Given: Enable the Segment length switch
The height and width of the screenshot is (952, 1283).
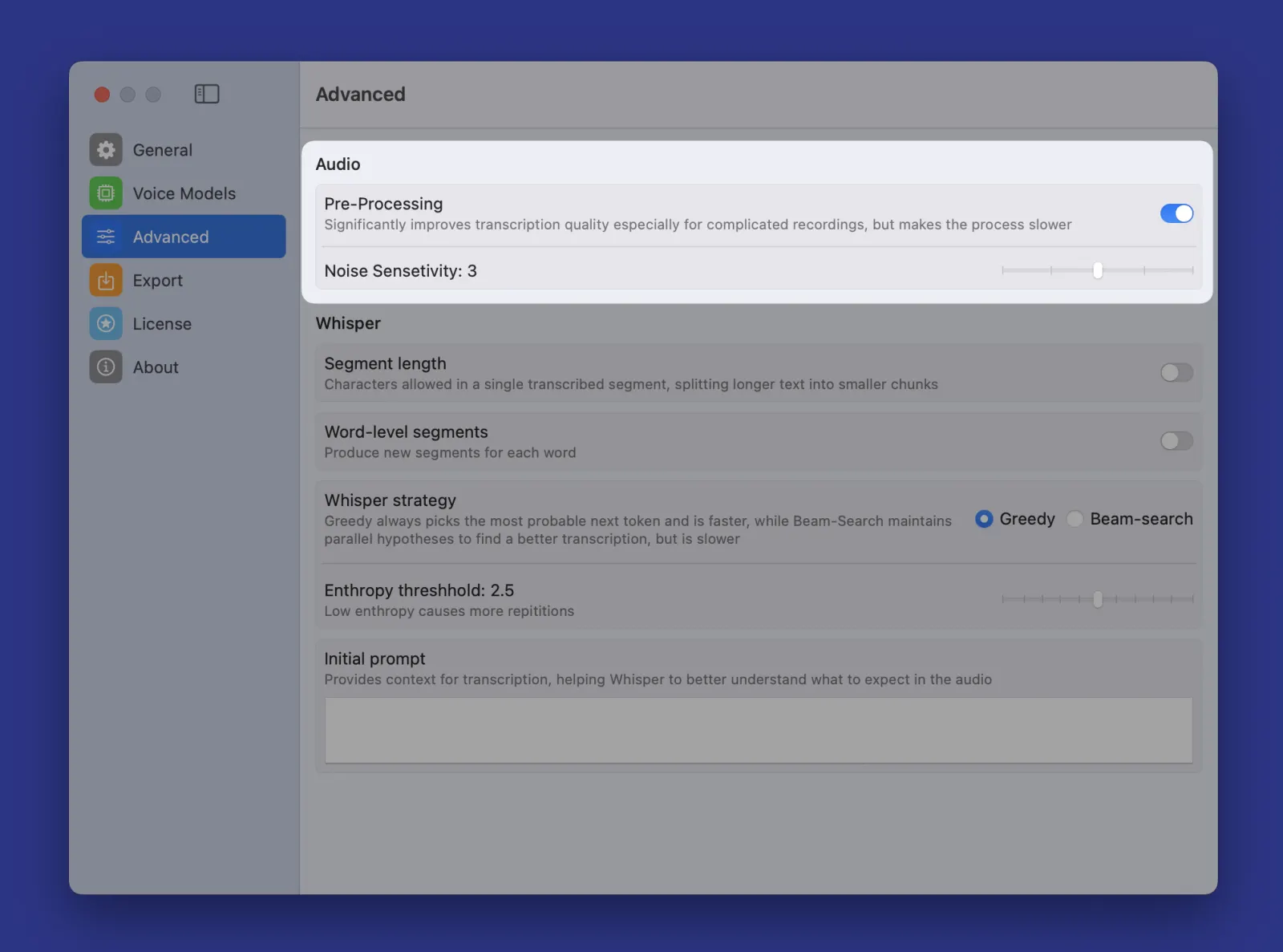Looking at the screenshot, I should point(1176,373).
